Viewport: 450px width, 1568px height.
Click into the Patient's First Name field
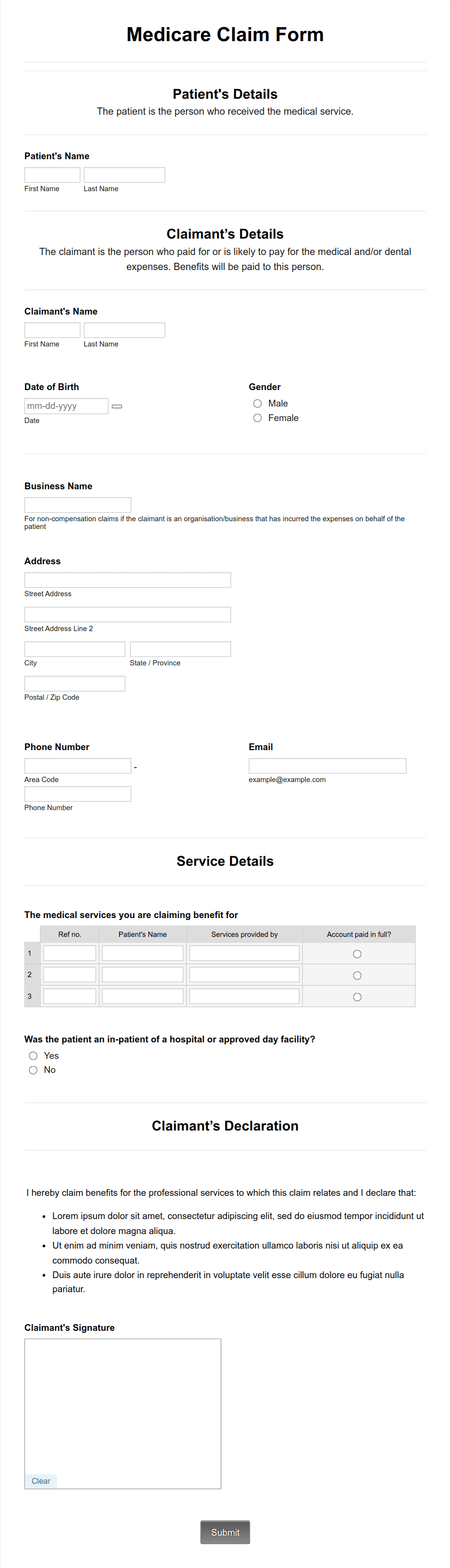click(x=52, y=175)
